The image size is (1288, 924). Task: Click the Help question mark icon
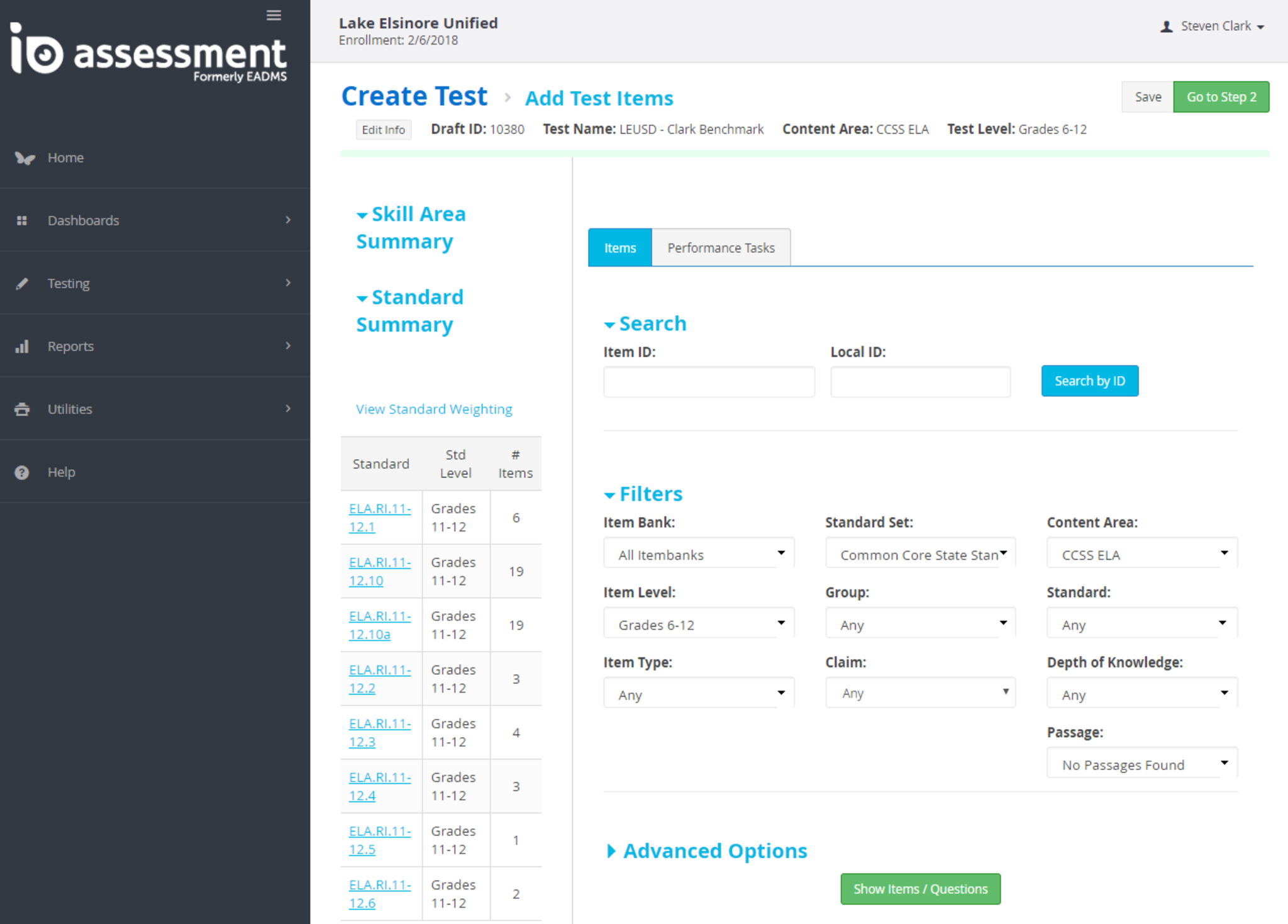click(22, 472)
